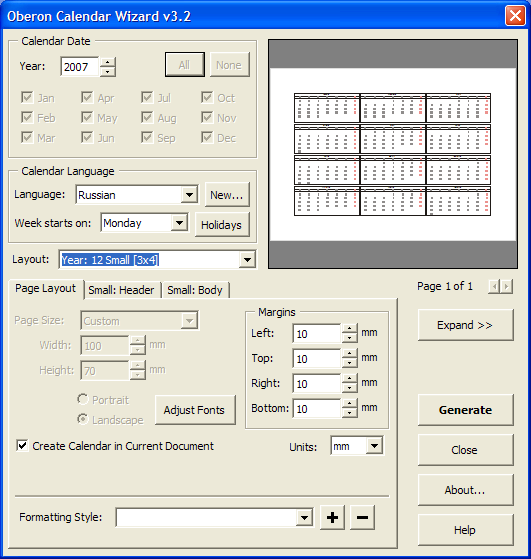
Task: Add a formatting style with plus button
Action: point(332,517)
